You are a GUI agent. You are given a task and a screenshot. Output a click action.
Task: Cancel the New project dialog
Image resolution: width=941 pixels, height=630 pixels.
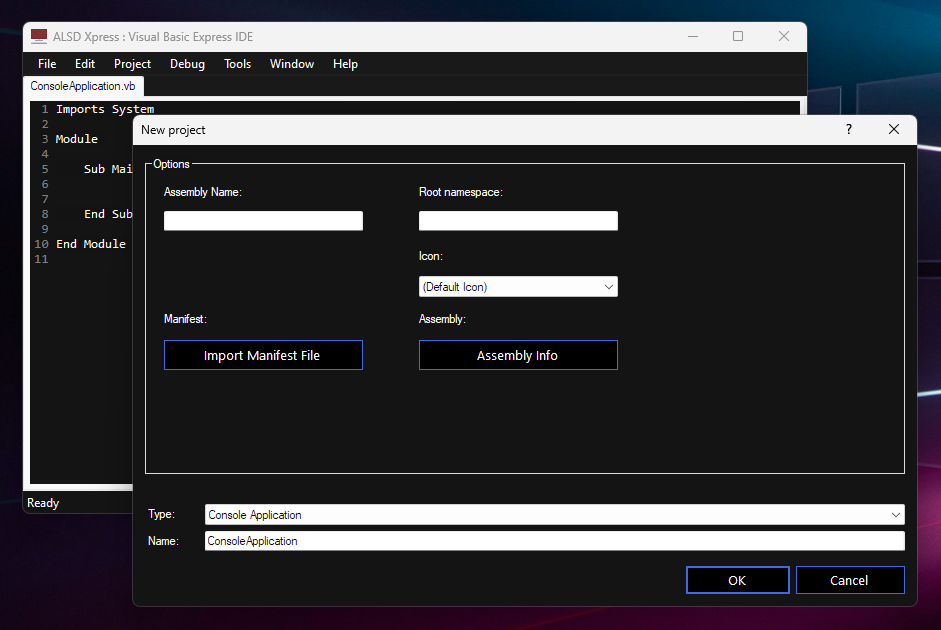(x=850, y=580)
